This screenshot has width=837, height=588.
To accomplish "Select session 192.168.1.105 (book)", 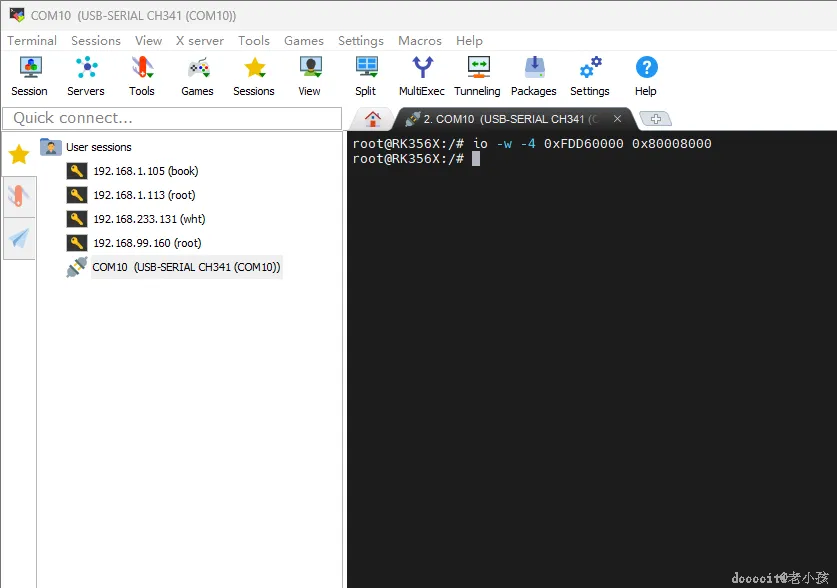I will [x=146, y=171].
